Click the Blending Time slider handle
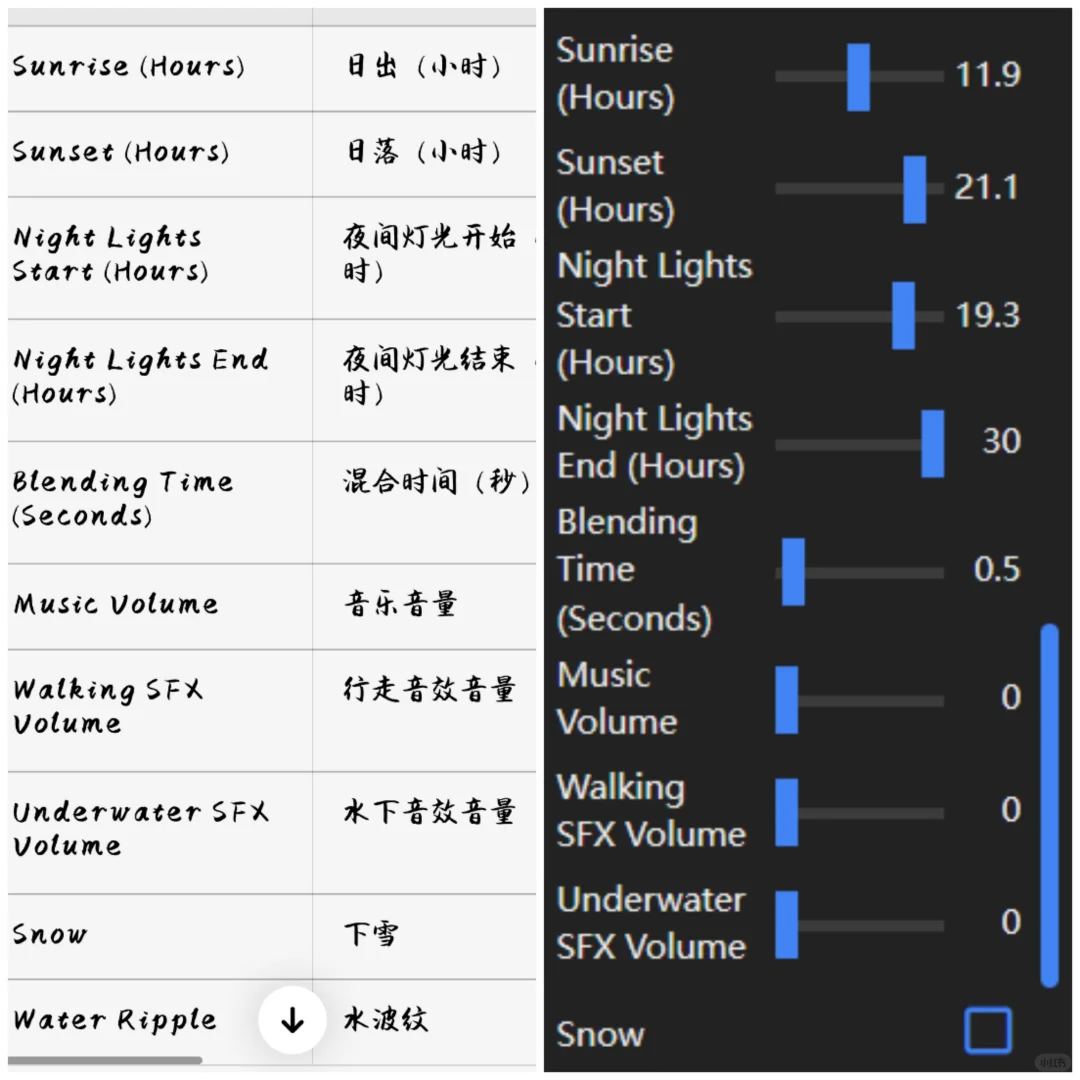 pos(793,571)
